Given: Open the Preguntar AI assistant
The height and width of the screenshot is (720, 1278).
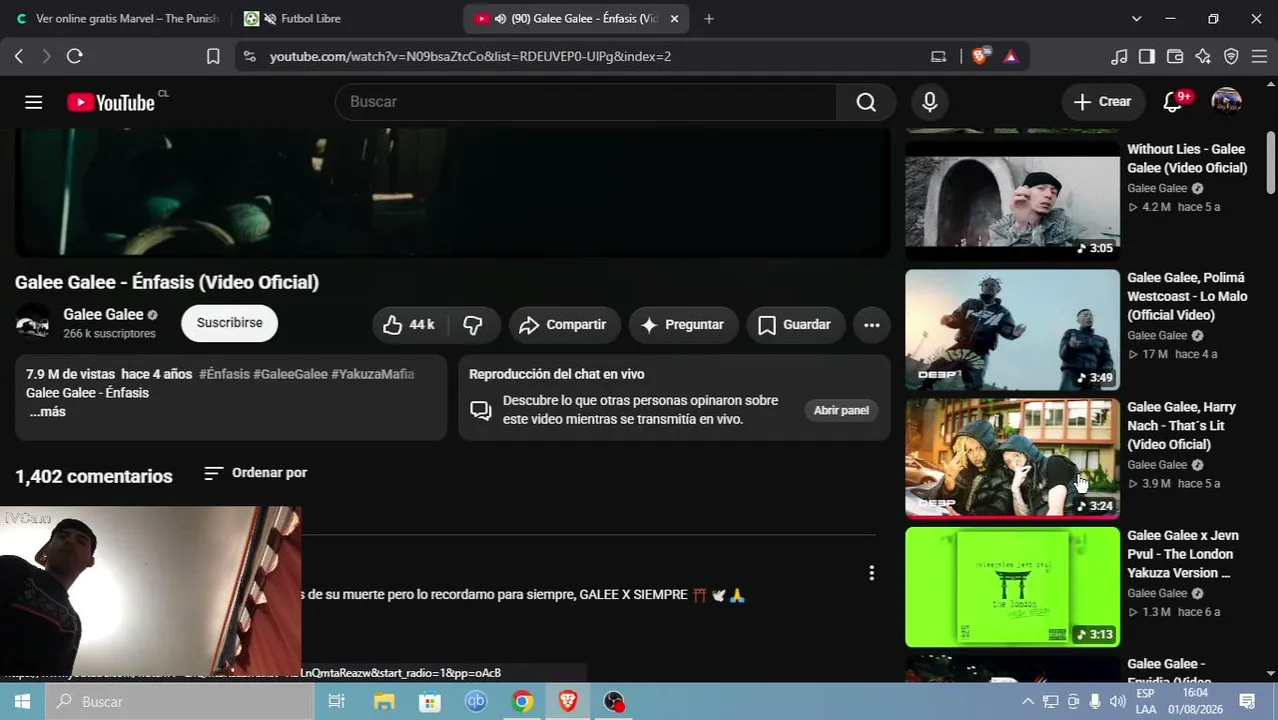Looking at the screenshot, I should [x=683, y=325].
